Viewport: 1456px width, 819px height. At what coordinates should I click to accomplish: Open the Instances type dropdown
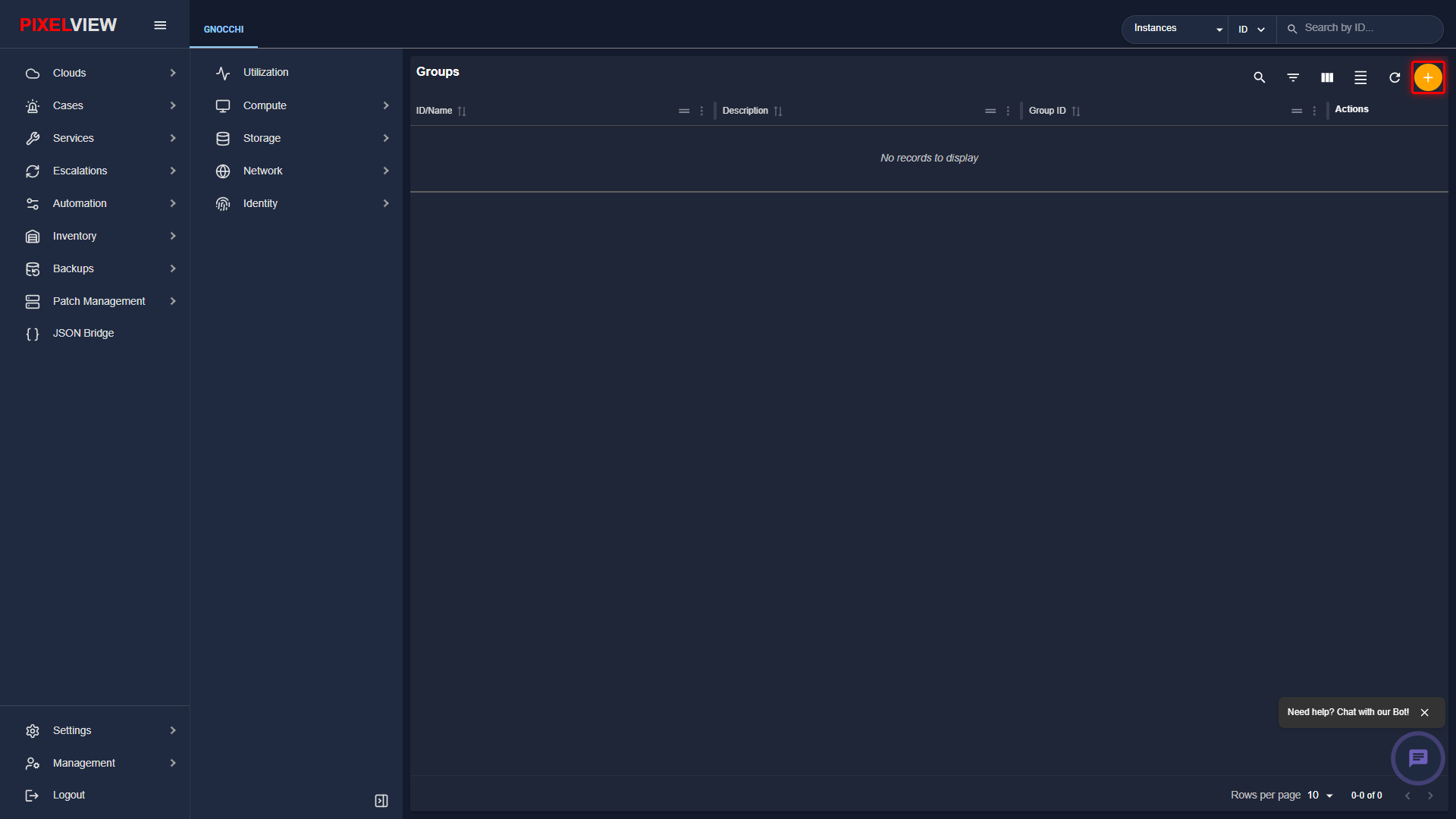(1177, 29)
